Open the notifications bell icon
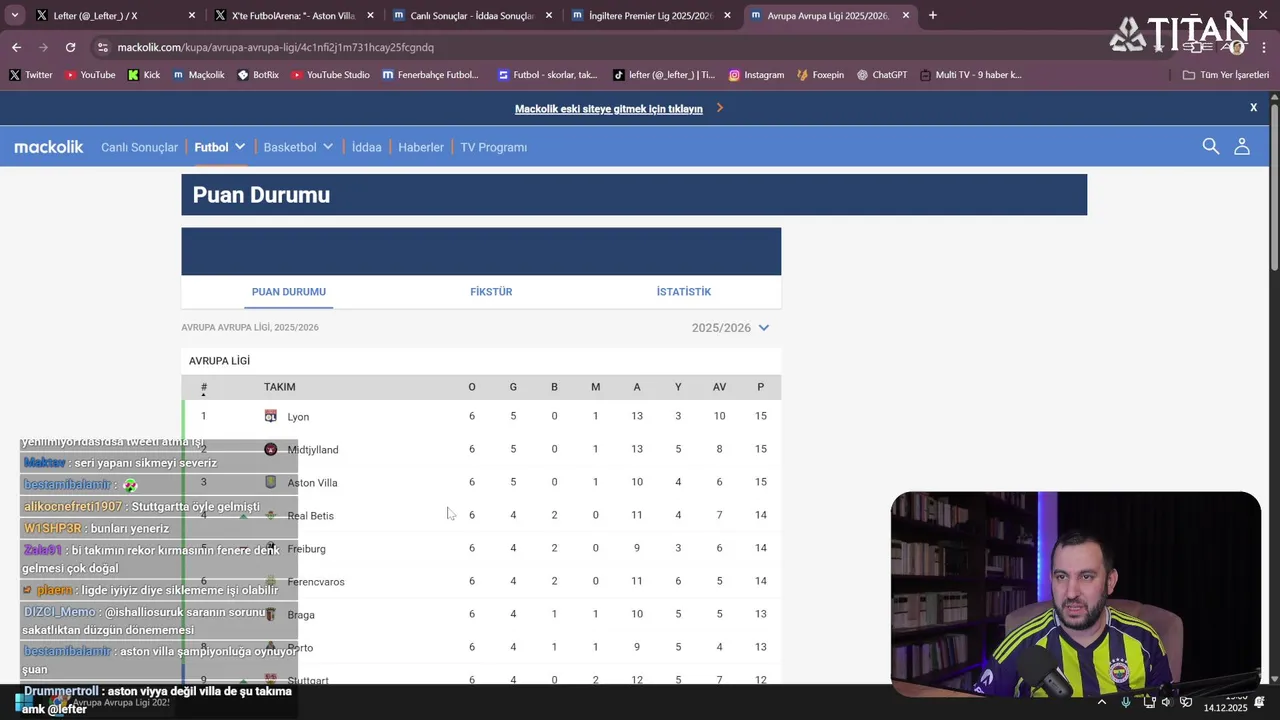1280x720 pixels. pos(1259,702)
